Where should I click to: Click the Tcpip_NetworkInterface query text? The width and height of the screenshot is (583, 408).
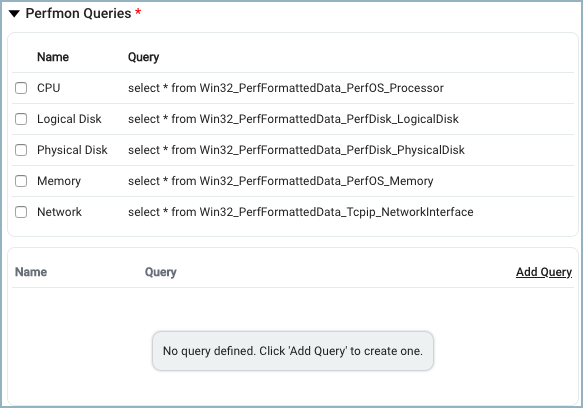point(301,212)
